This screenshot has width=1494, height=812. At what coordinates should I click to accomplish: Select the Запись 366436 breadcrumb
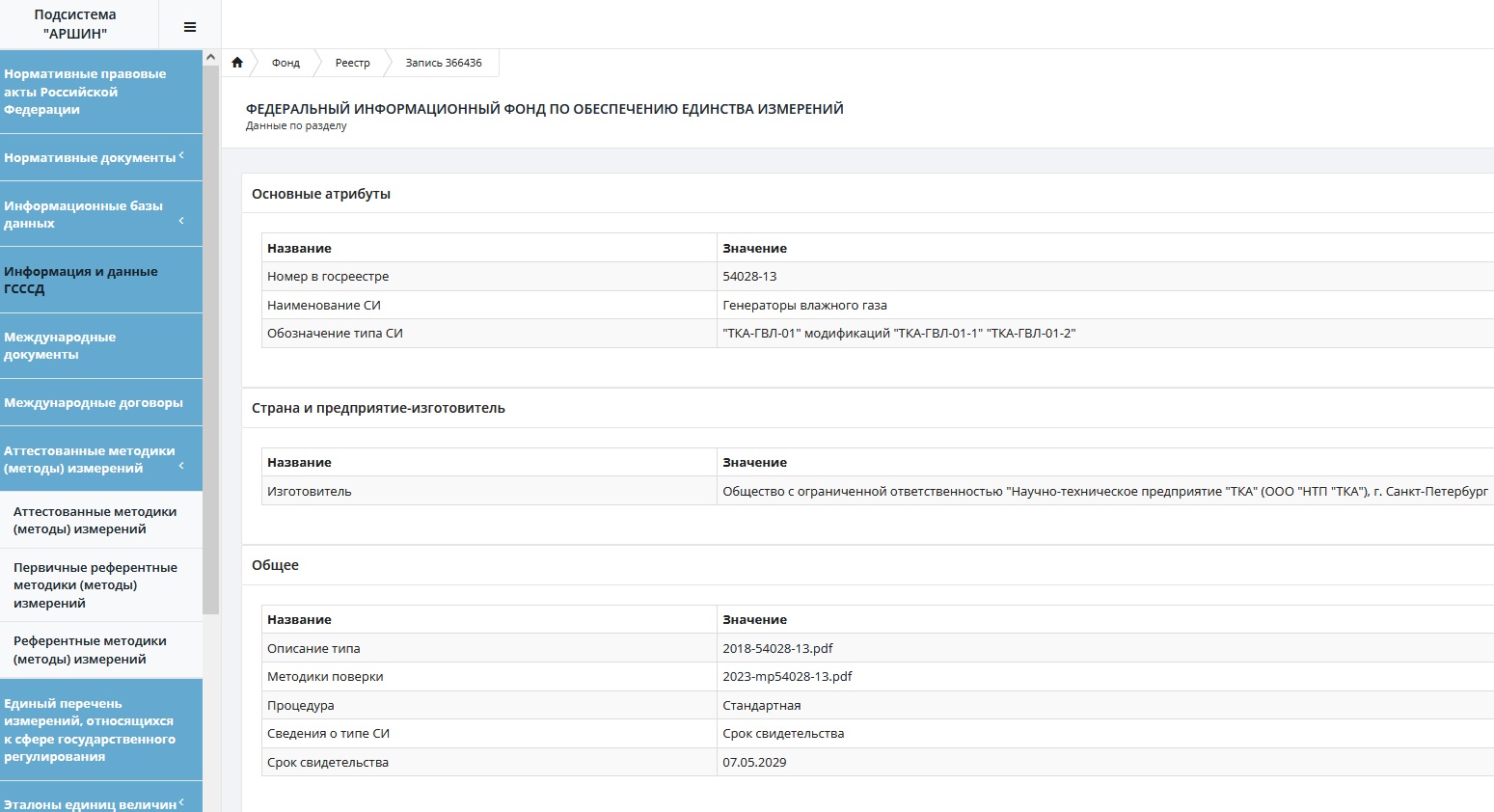444,63
